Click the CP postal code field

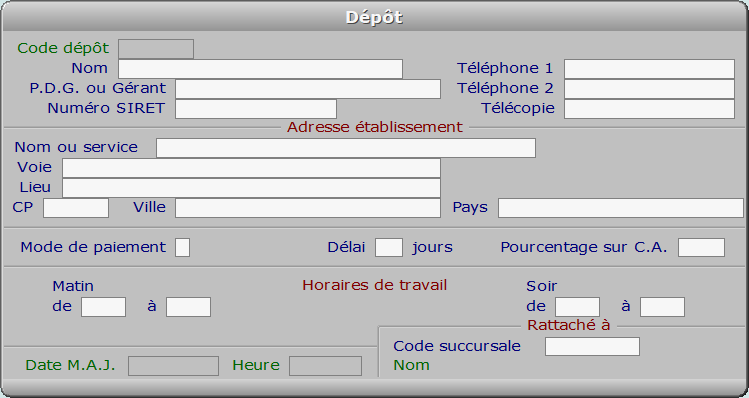point(76,208)
